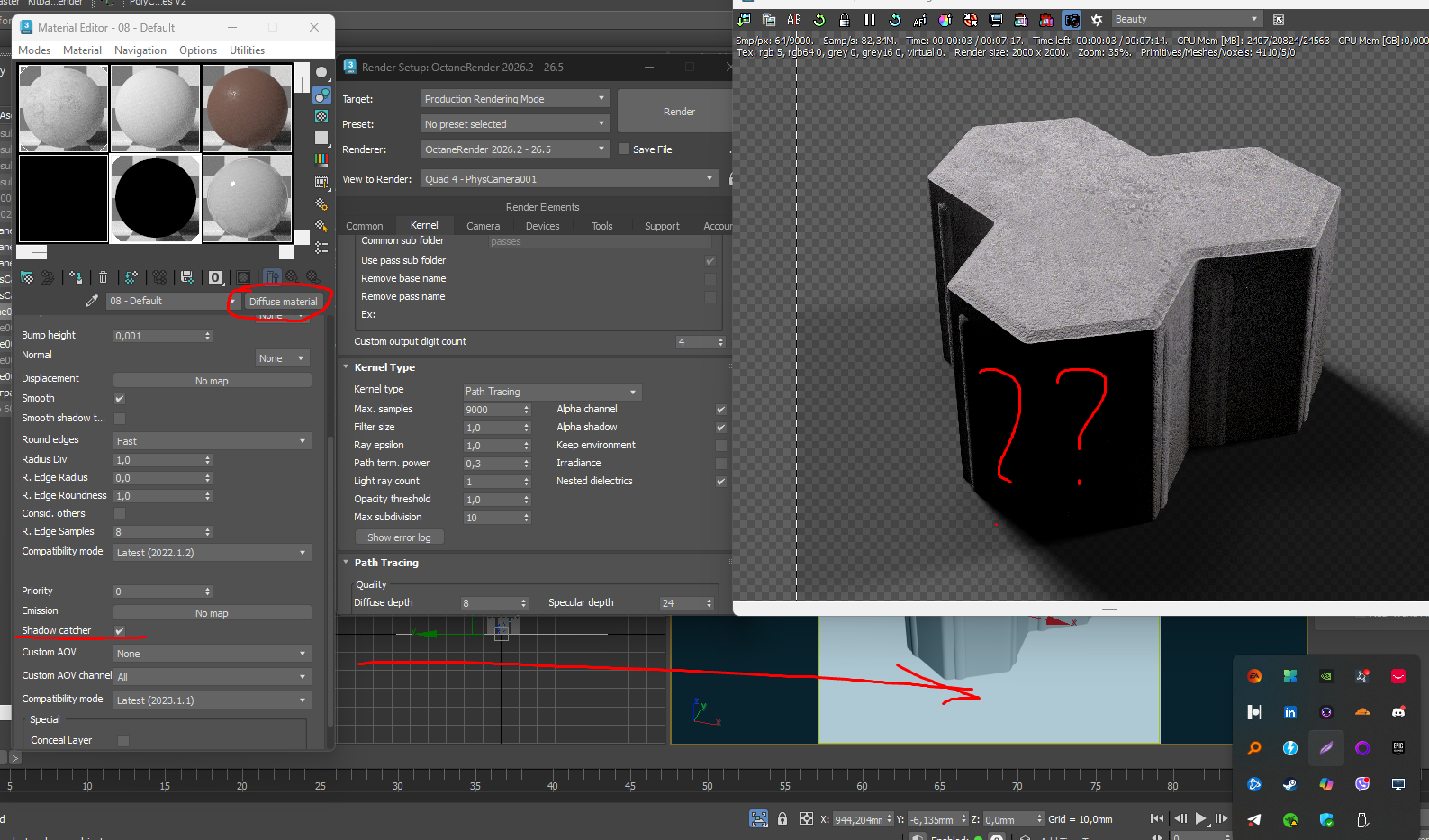Viewport: 1429px width, 840px height.
Task: Toggle the Shadow catcher checkbox
Action: pos(120,631)
